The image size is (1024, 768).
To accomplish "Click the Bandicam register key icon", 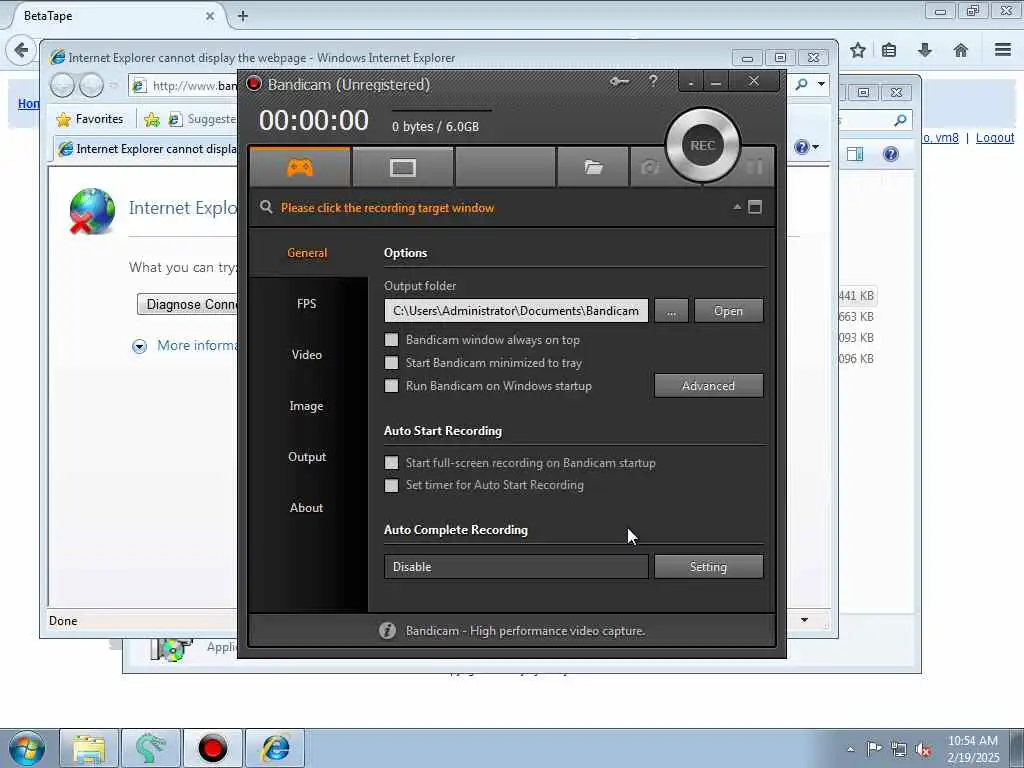I will tap(619, 82).
